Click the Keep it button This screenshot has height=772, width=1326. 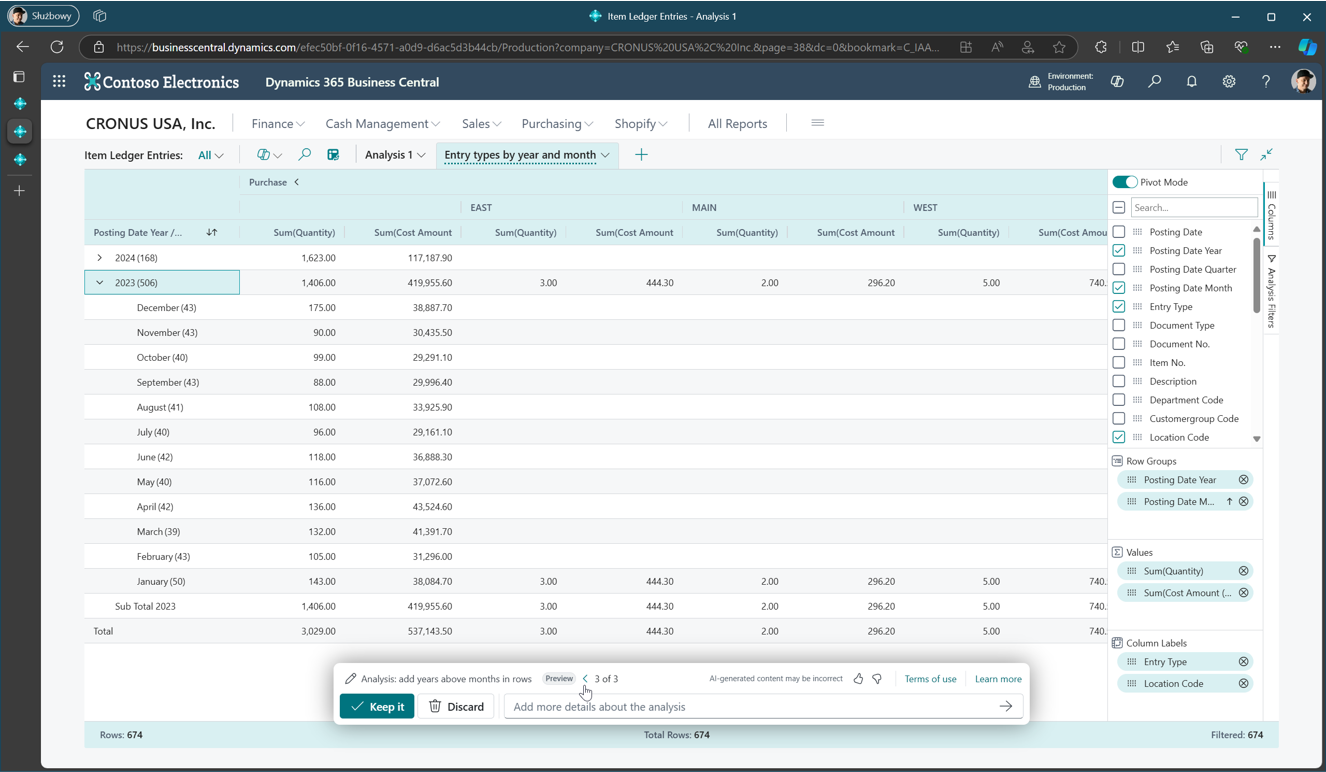pos(377,707)
